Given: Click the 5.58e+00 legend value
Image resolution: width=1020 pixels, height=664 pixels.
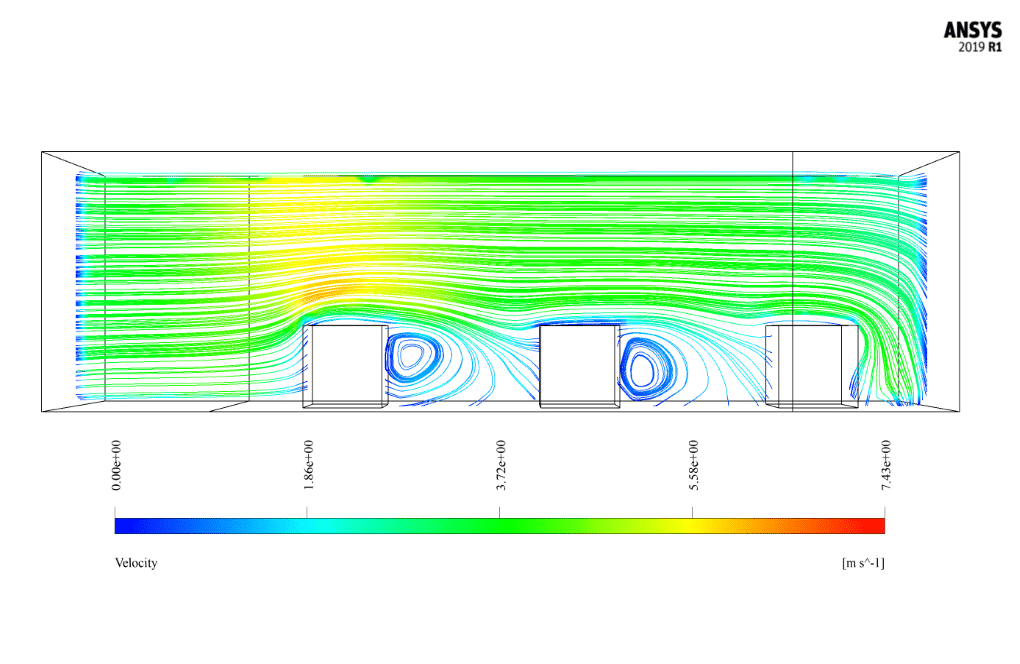Looking at the screenshot, I should (694, 465).
